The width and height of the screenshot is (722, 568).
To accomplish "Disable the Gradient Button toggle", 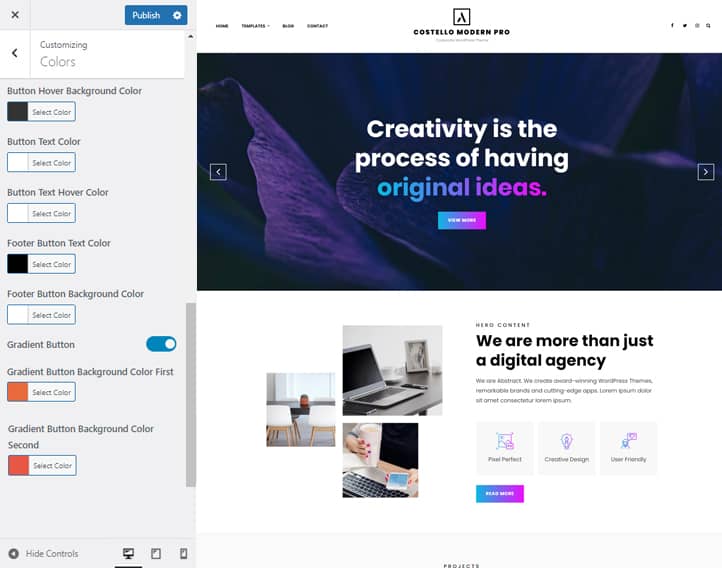I will pyautogui.click(x=161, y=344).
